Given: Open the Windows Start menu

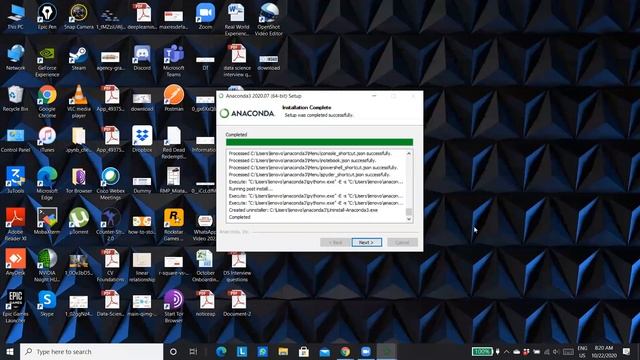Looking at the screenshot, I should click(10, 351).
